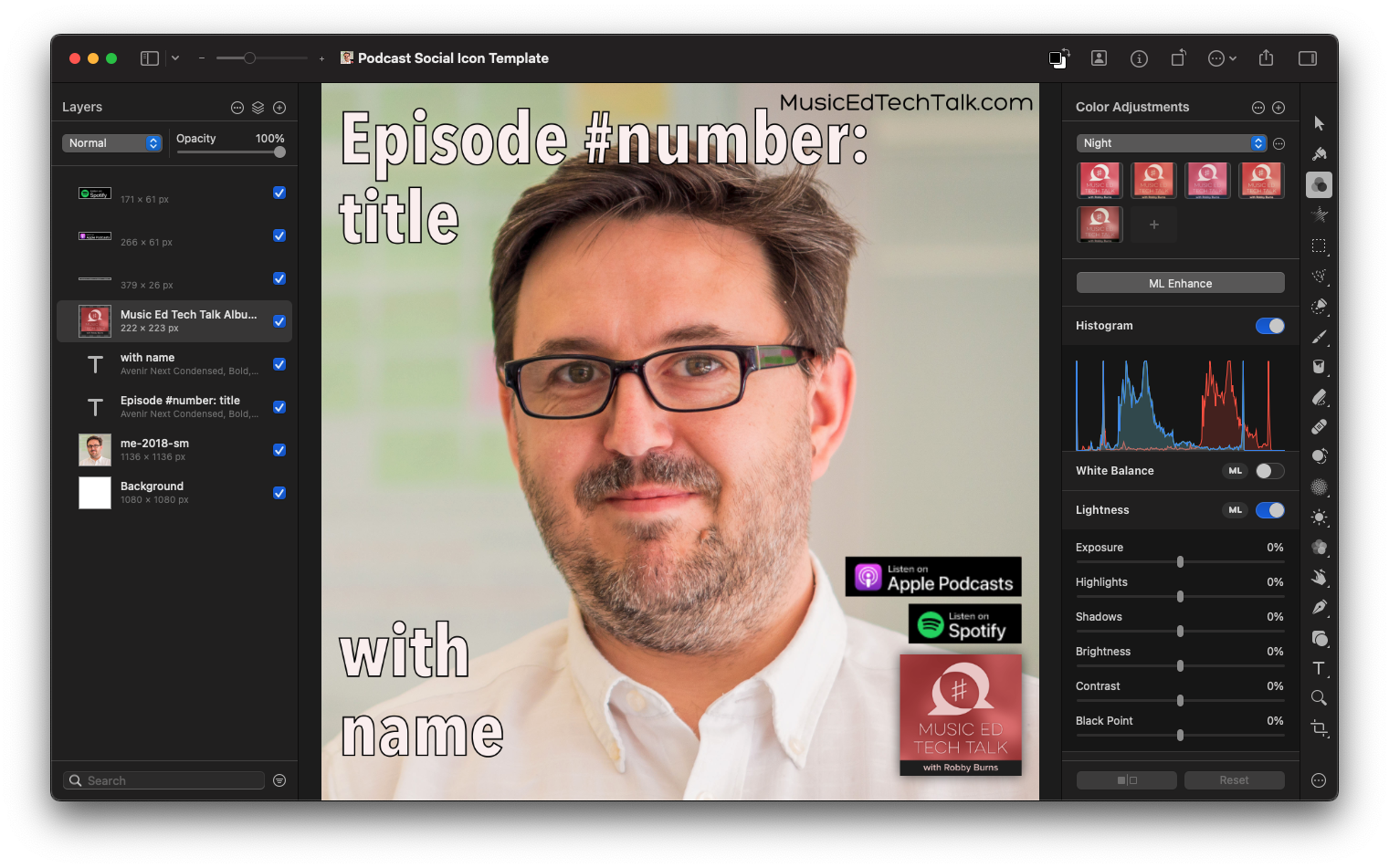The image size is (1389, 868).
Task: Select the Arrange arrow tool
Action: 1319,123
